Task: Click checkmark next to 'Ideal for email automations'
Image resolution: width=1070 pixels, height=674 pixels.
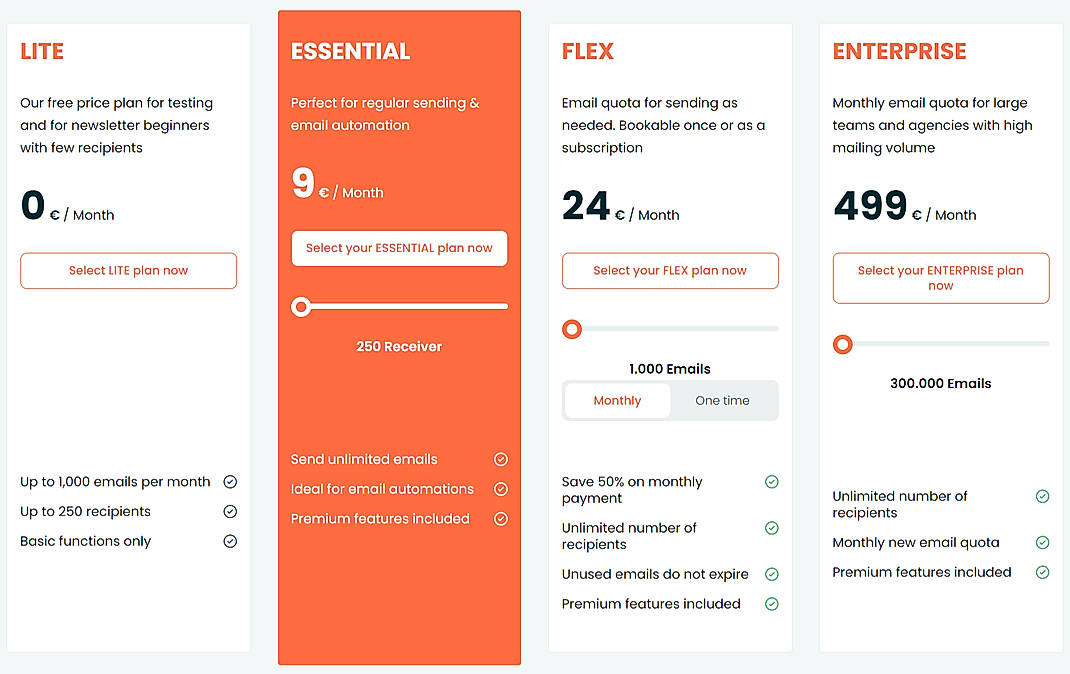Action: click(x=501, y=489)
